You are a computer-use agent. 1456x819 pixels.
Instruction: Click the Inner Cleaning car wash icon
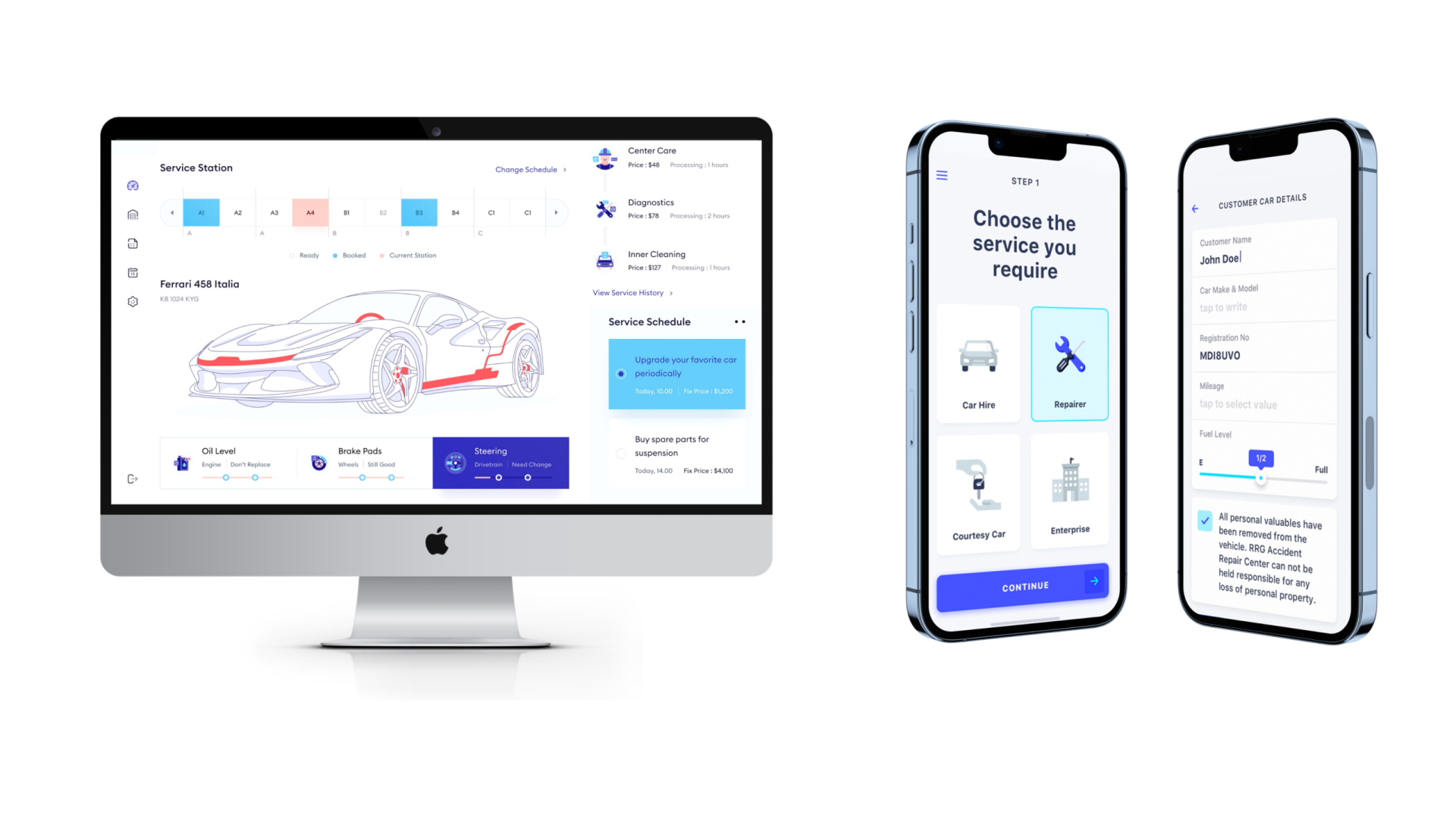[x=604, y=261]
